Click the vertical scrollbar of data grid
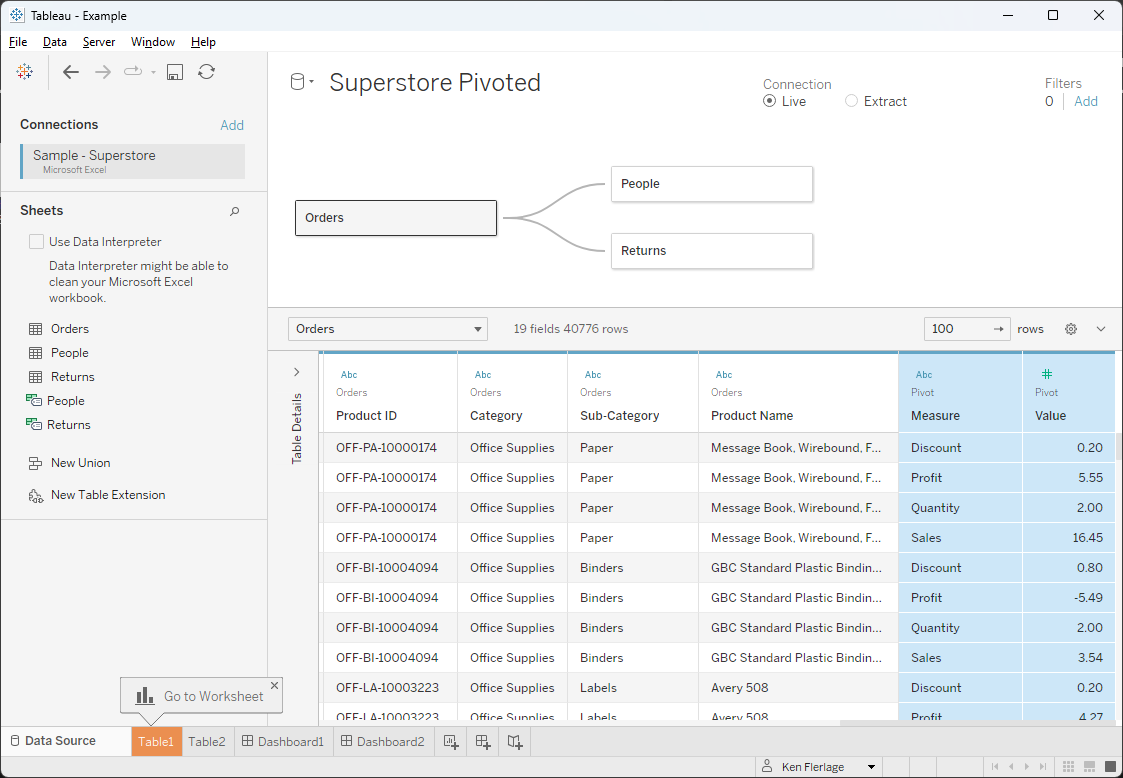Screen dimensions: 1123x778 pyautogui.click(x=1119, y=446)
